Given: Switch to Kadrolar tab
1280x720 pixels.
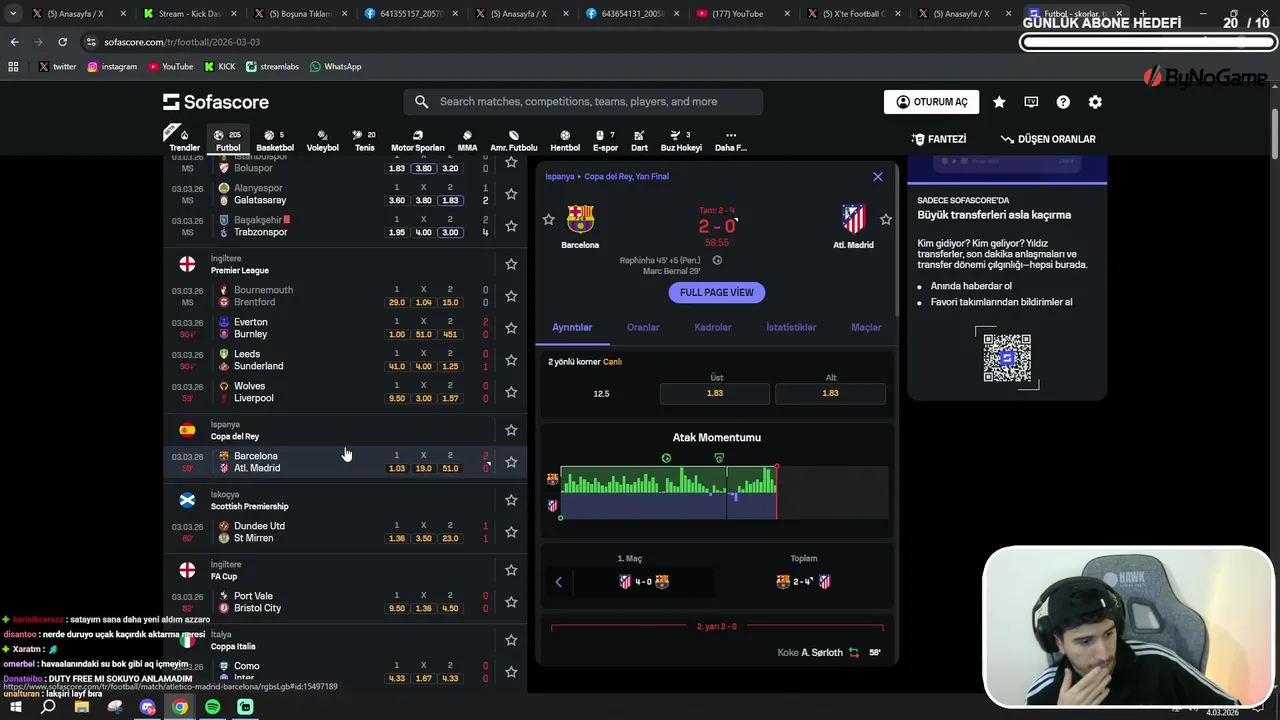Looking at the screenshot, I should click(713, 327).
